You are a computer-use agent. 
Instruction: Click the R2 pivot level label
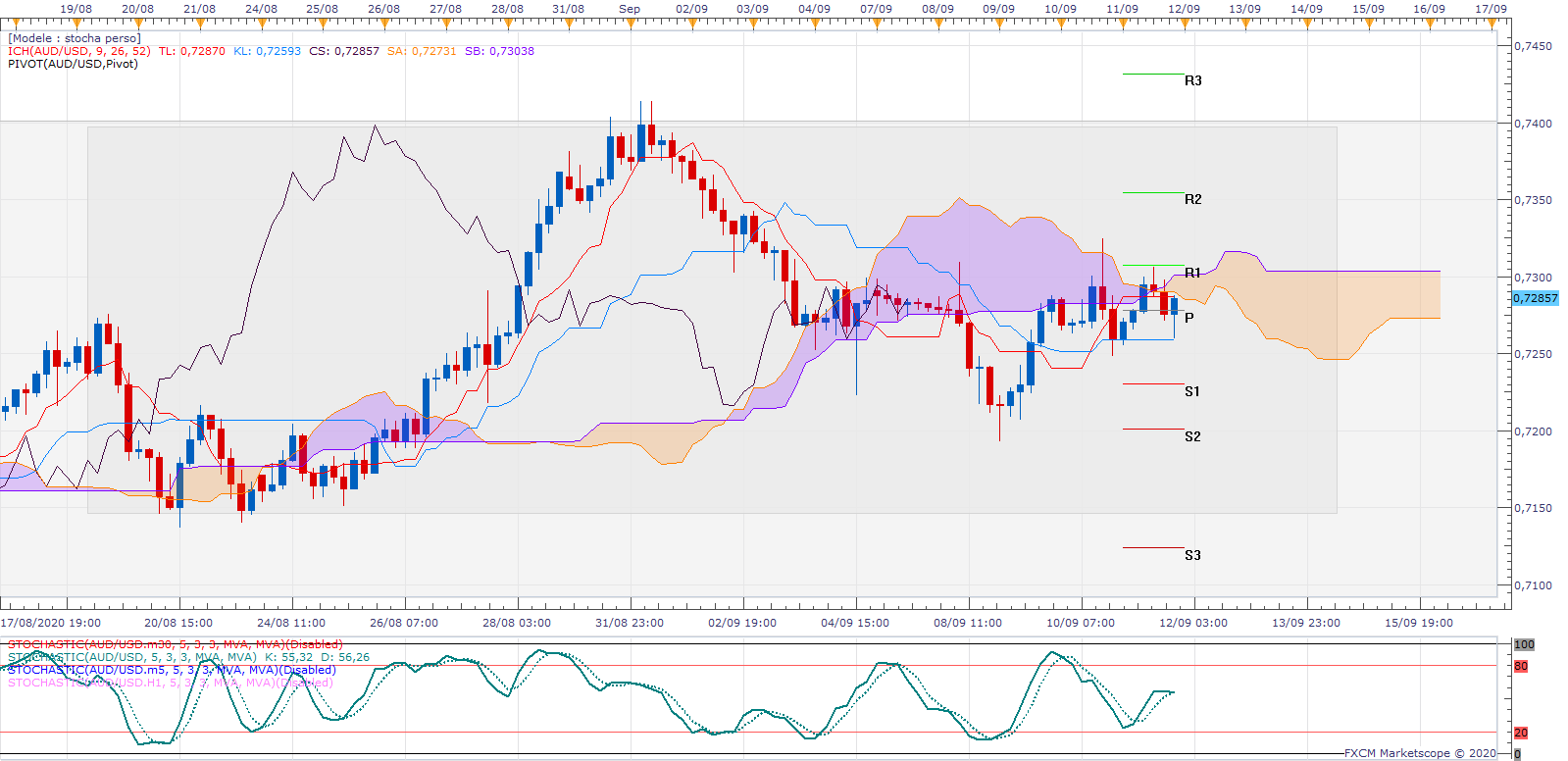coord(1192,199)
